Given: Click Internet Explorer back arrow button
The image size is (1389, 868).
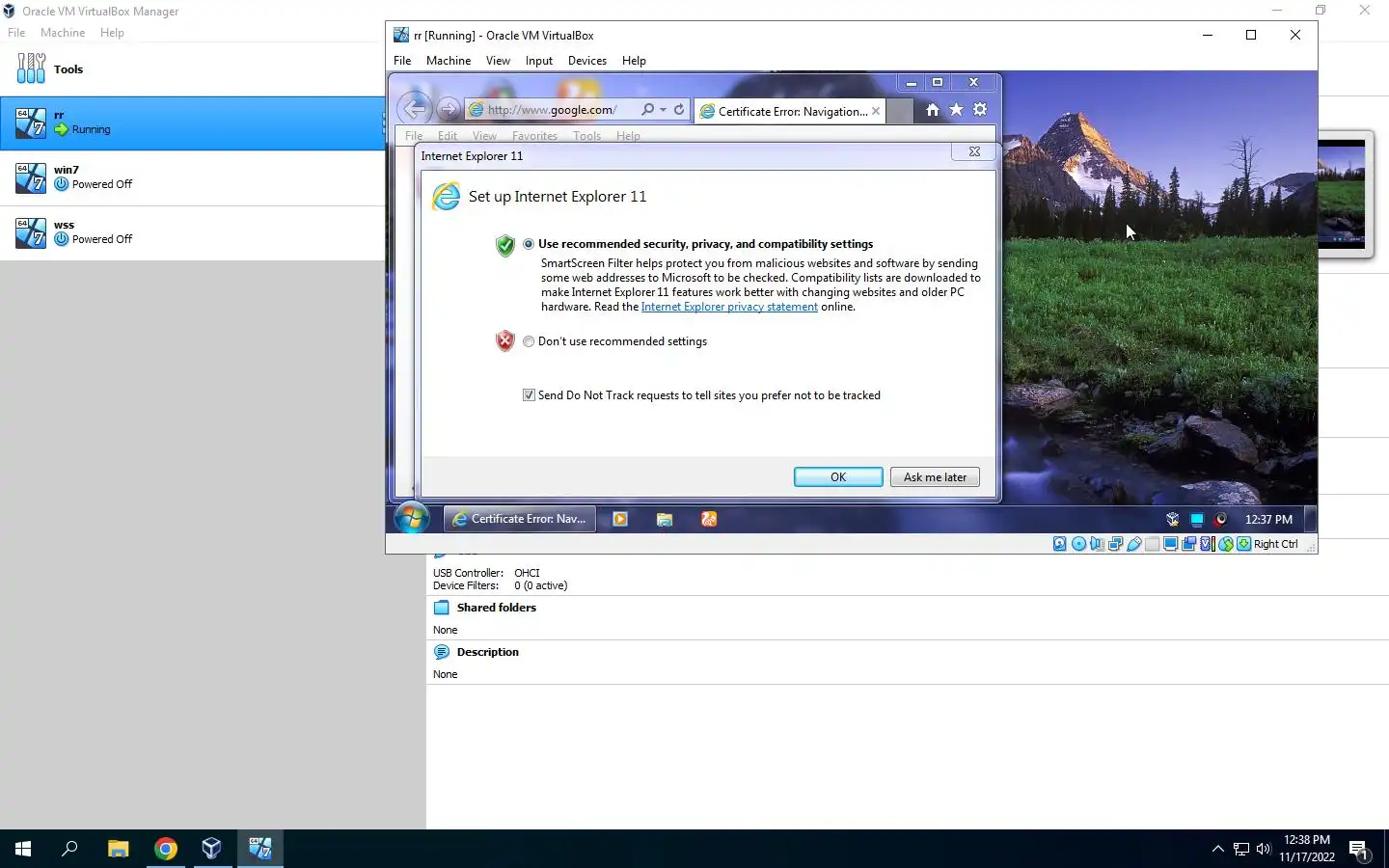Looking at the screenshot, I should click(415, 109).
